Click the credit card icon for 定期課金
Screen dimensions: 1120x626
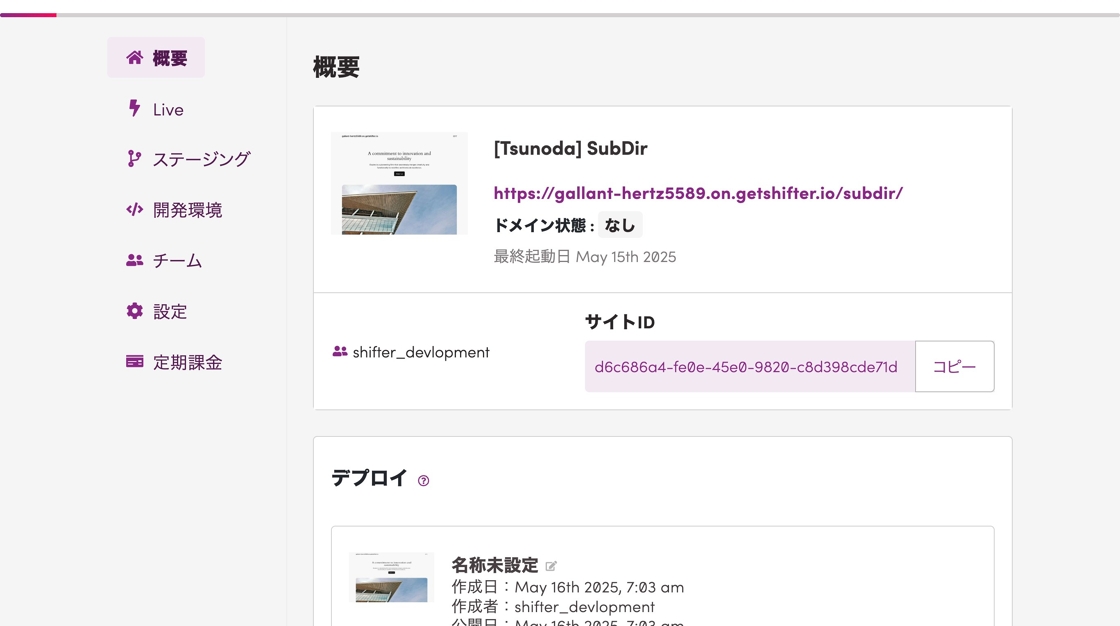134,362
